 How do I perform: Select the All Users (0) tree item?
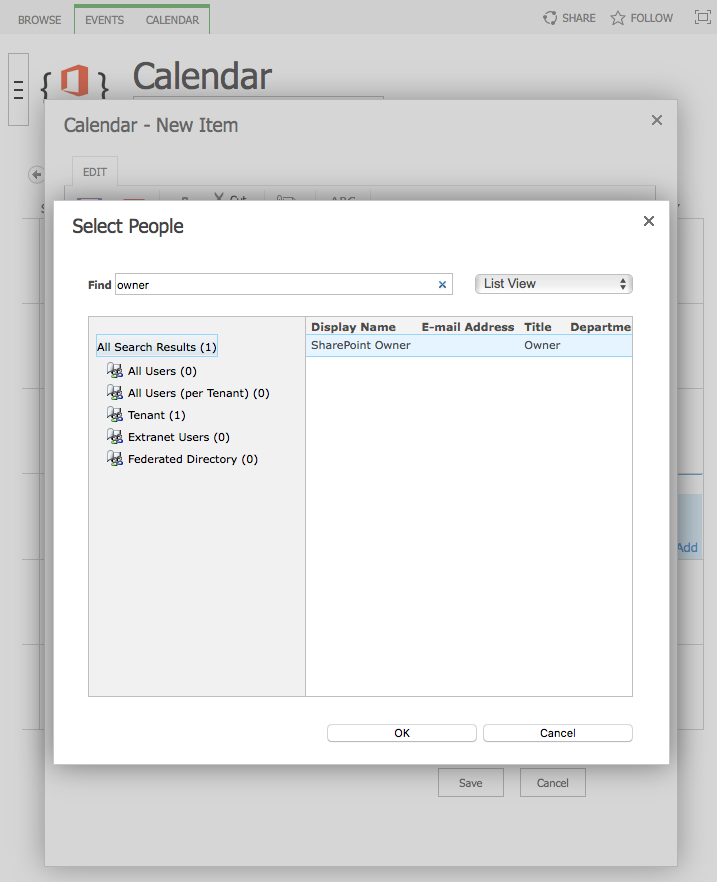point(162,371)
